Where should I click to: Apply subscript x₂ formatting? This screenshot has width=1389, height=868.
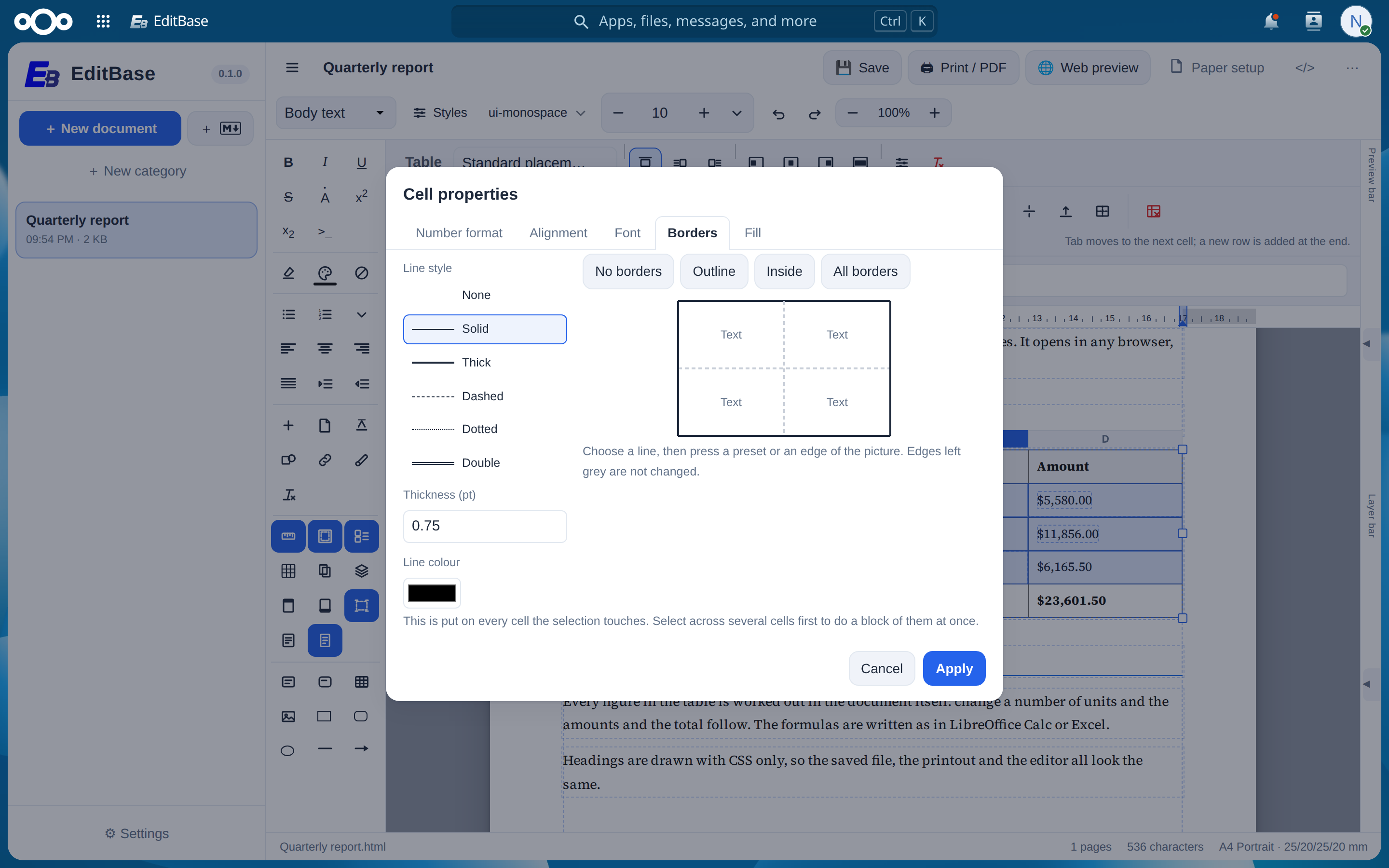288,232
